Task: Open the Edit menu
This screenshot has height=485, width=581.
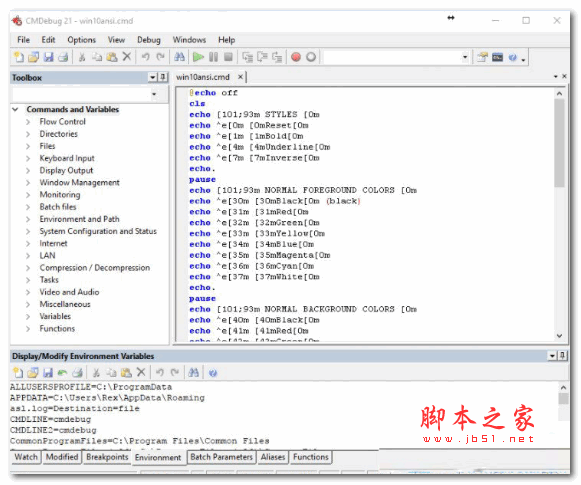Action: [x=48, y=40]
